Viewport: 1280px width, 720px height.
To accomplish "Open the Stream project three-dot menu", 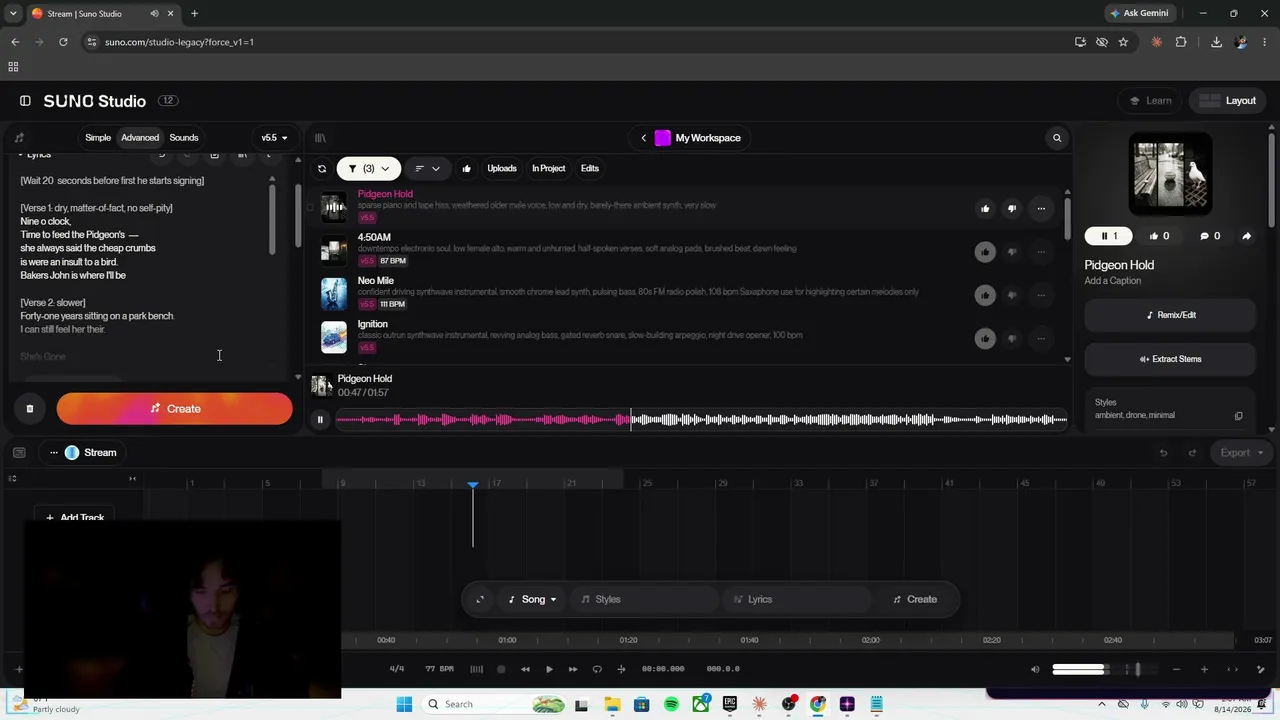I will pos(54,453).
